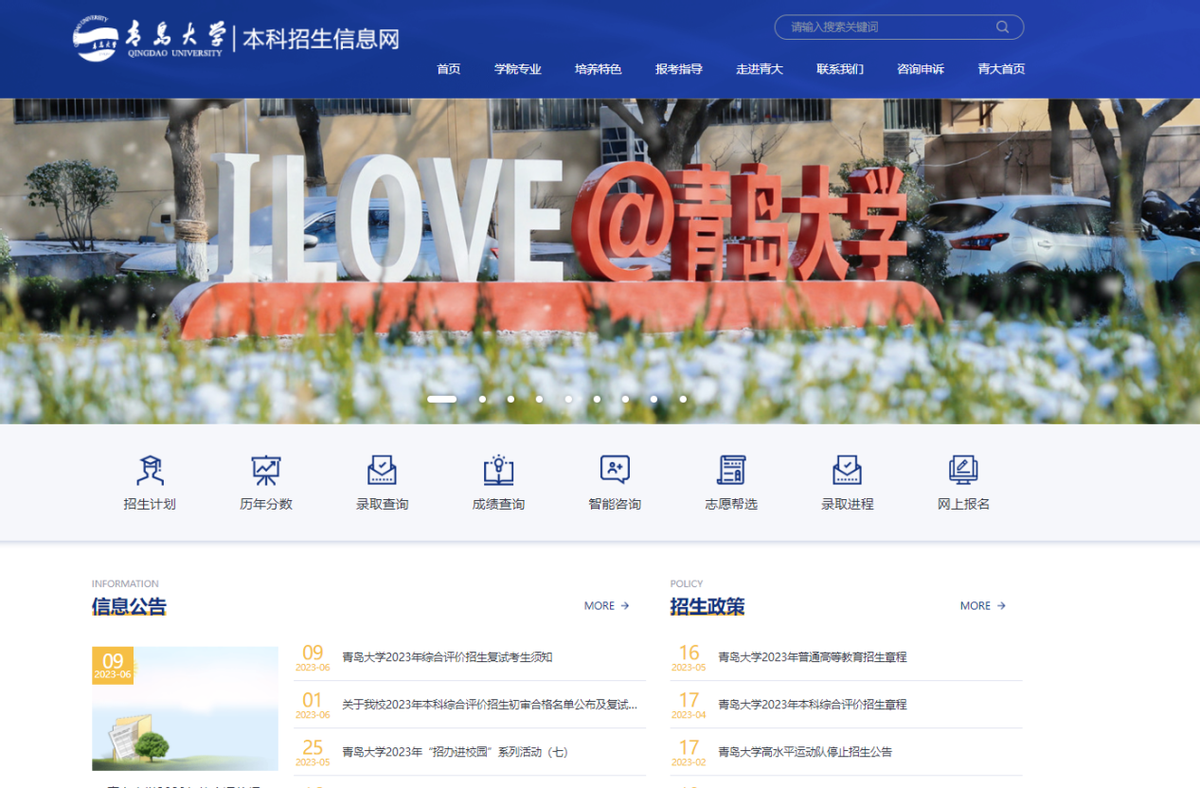Click MORE beside 招生政策
The image size is (1200, 788).
click(x=981, y=605)
